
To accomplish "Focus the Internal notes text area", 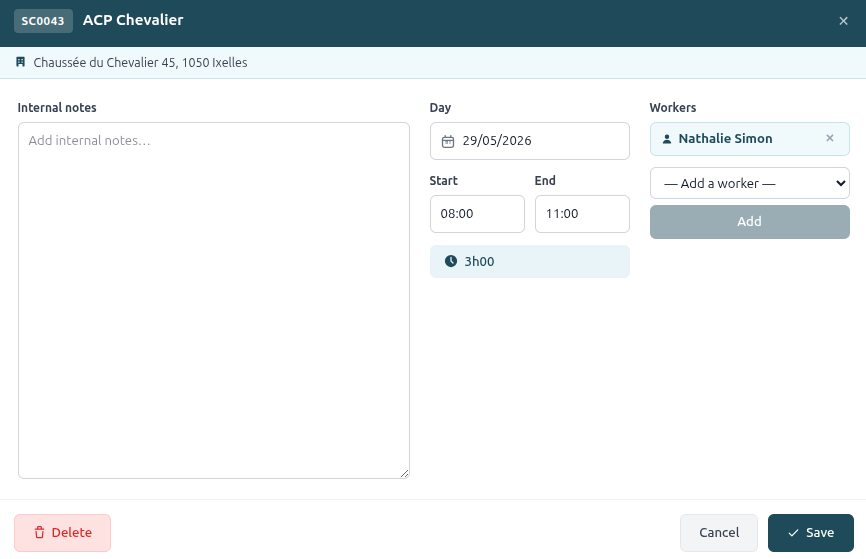I will tap(214, 300).
